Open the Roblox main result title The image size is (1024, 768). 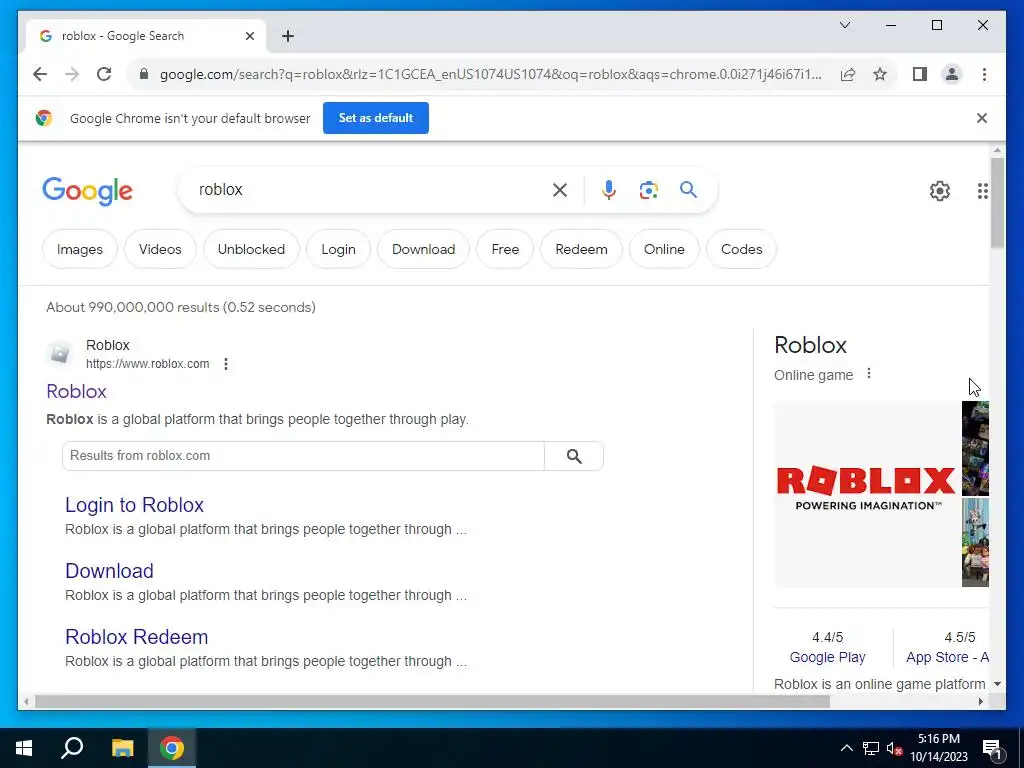[76, 391]
